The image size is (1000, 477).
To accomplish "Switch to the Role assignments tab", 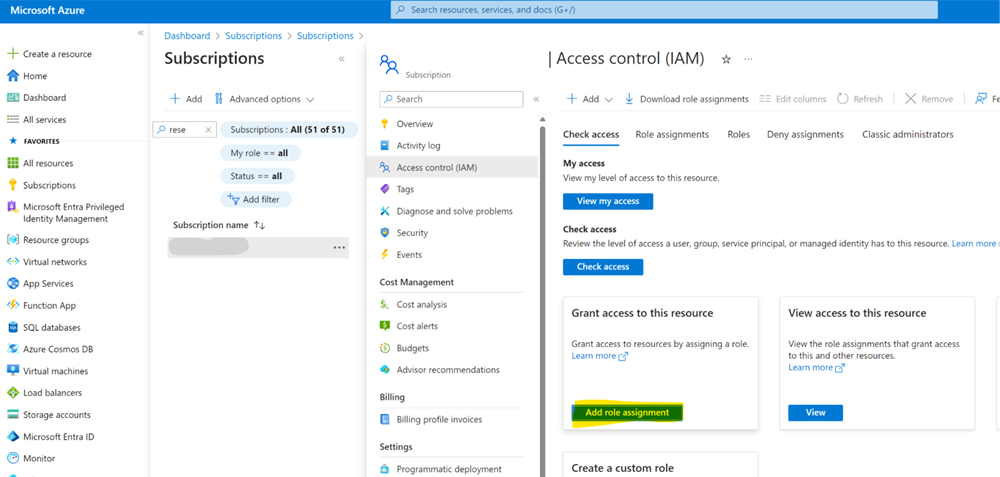I will pyautogui.click(x=672, y=135).
